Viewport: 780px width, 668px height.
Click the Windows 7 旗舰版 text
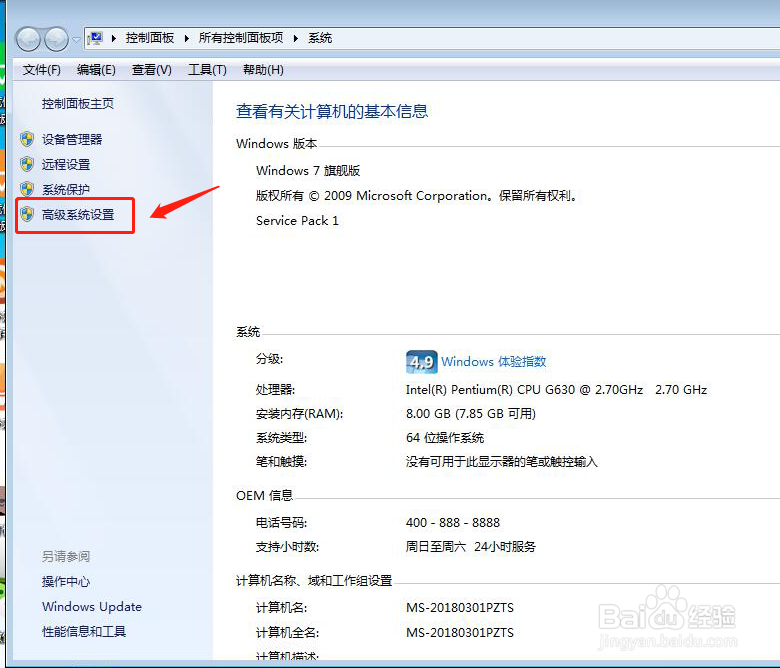tap(308, 171)
